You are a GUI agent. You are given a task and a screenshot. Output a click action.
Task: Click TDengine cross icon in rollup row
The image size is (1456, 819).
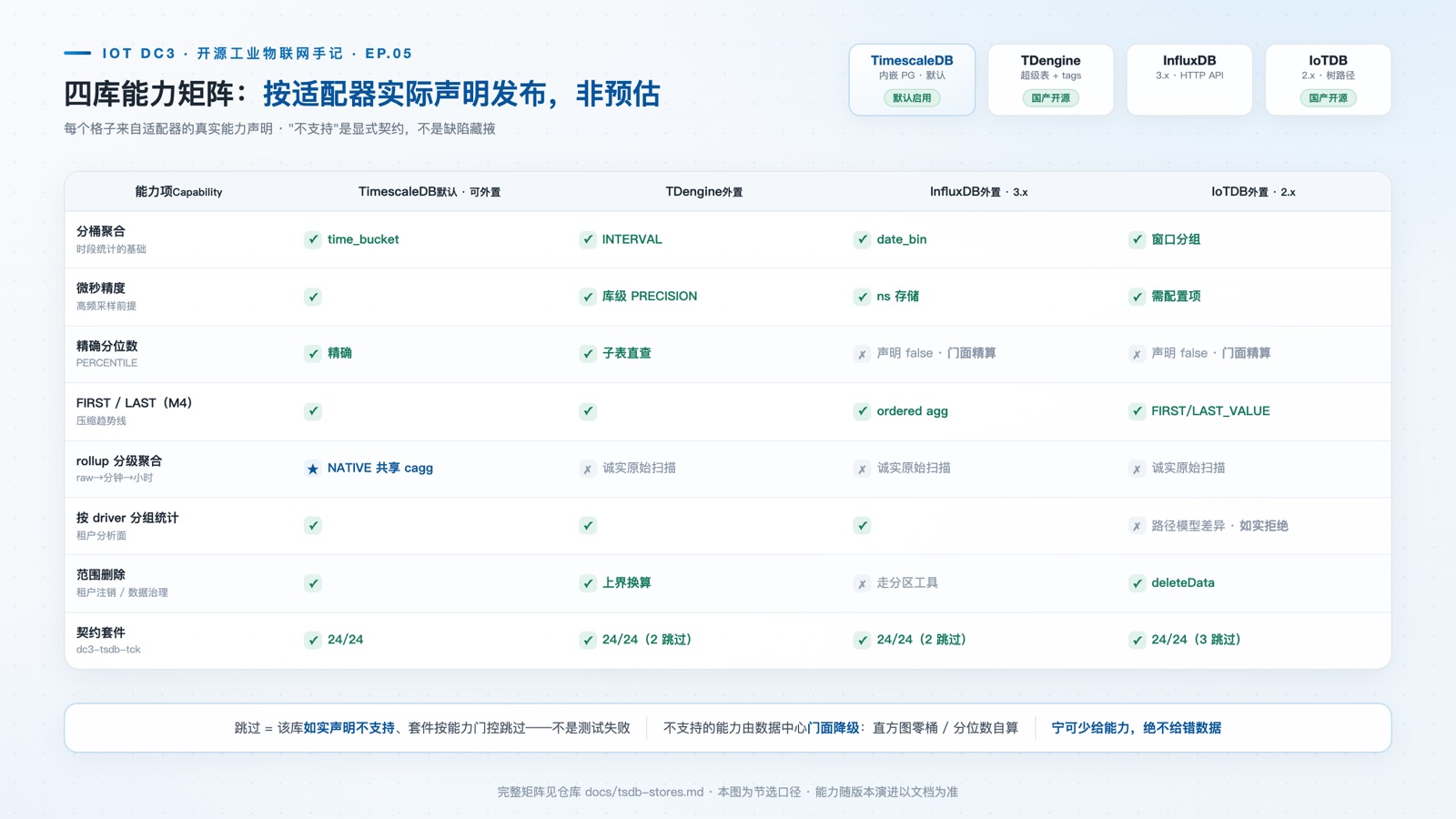(588, 469)
